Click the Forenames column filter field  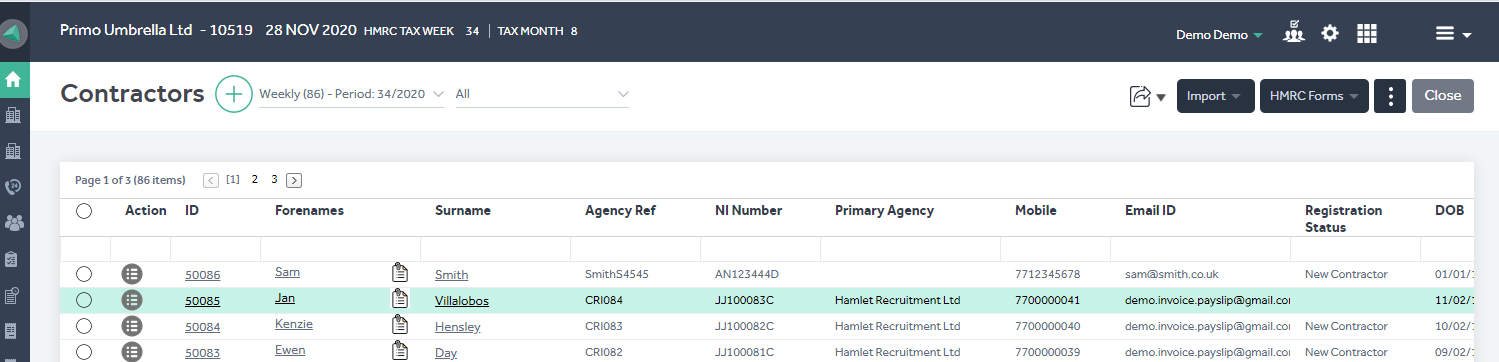click(x=340, y=249)
